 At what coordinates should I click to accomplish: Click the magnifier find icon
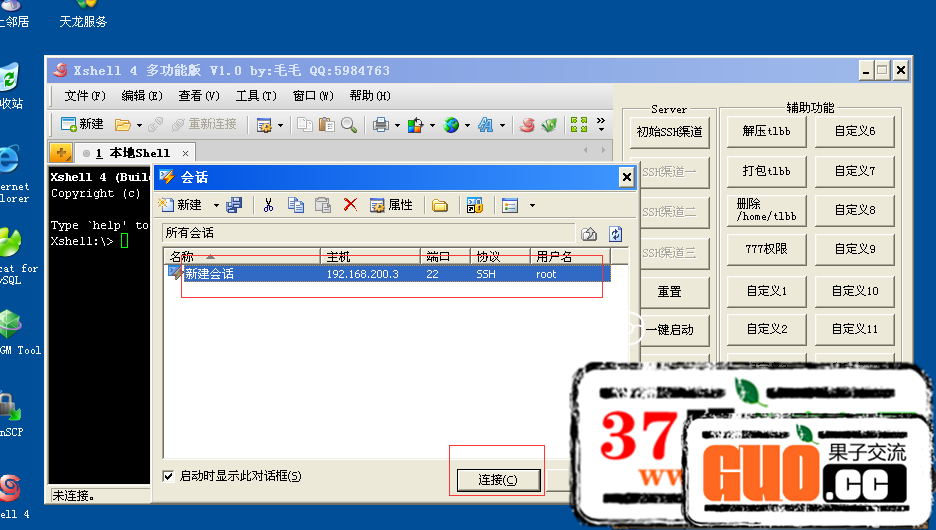coord(349,125)
